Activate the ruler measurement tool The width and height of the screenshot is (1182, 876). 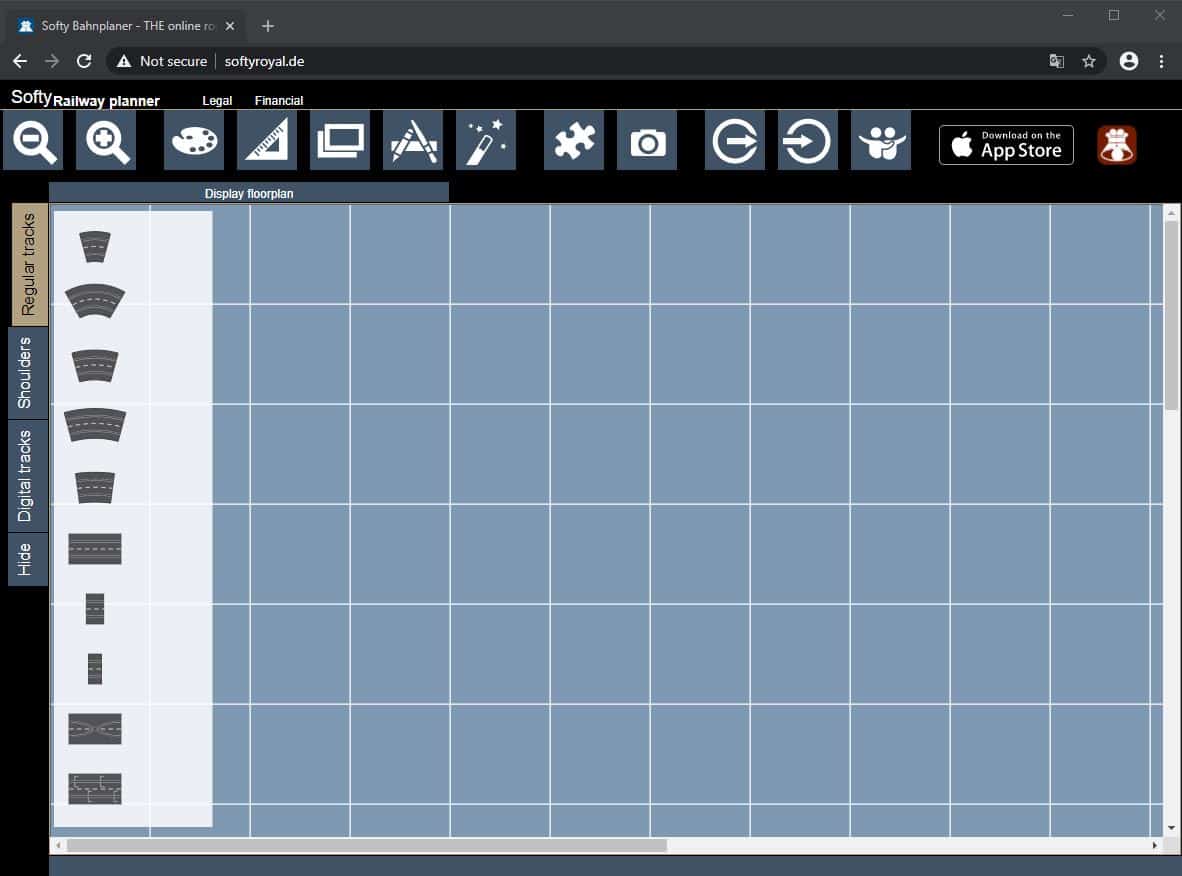pos(266,140)
